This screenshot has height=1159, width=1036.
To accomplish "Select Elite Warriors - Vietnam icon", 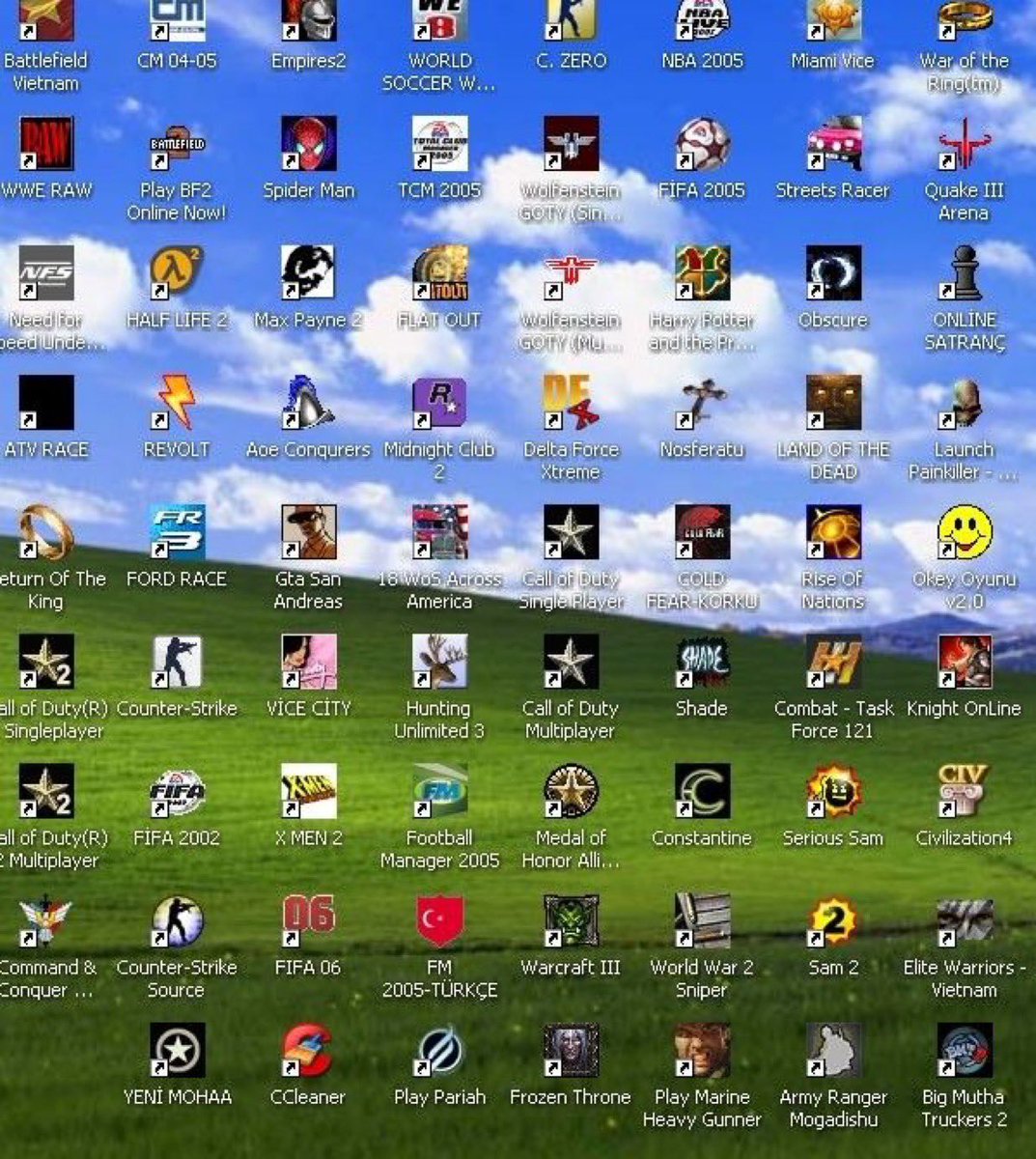I will [x=965, y=920].
